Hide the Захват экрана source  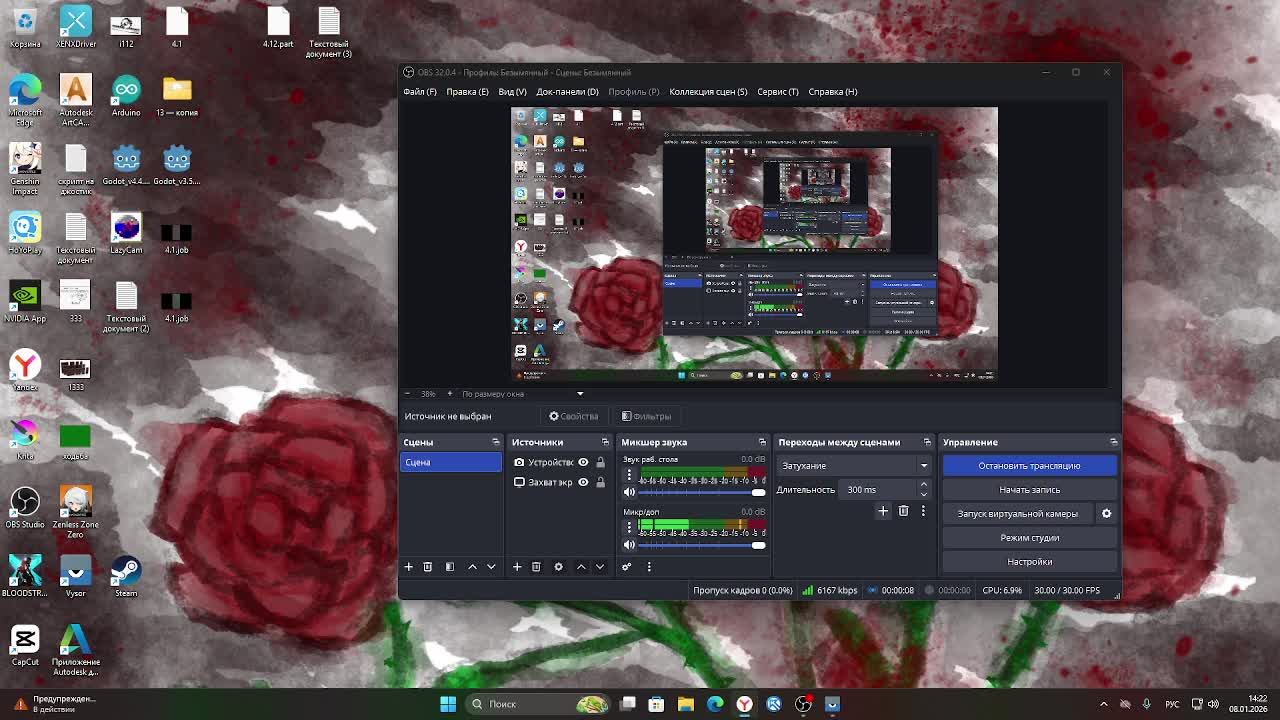tap(583, 482)
